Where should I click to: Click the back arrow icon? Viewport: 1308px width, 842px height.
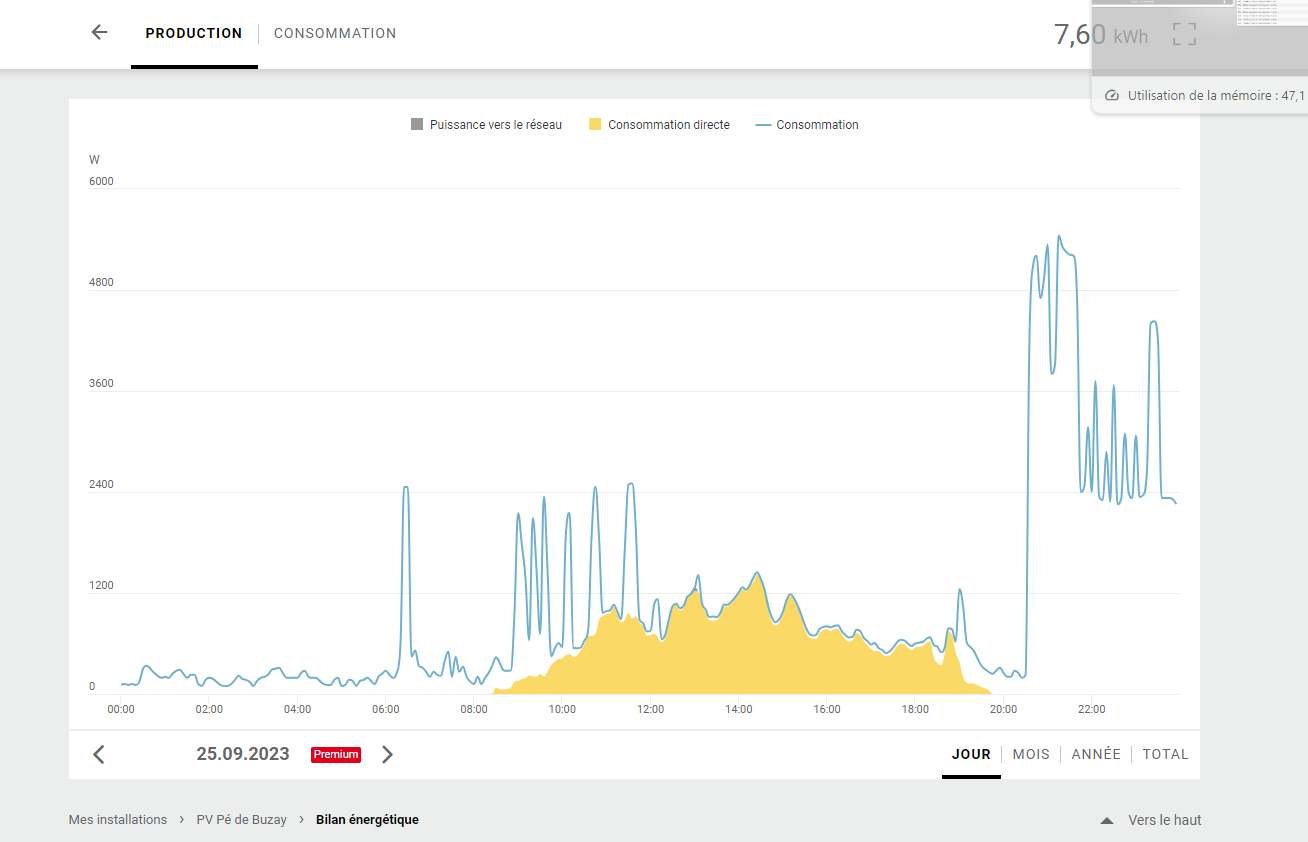click(99, 32)
